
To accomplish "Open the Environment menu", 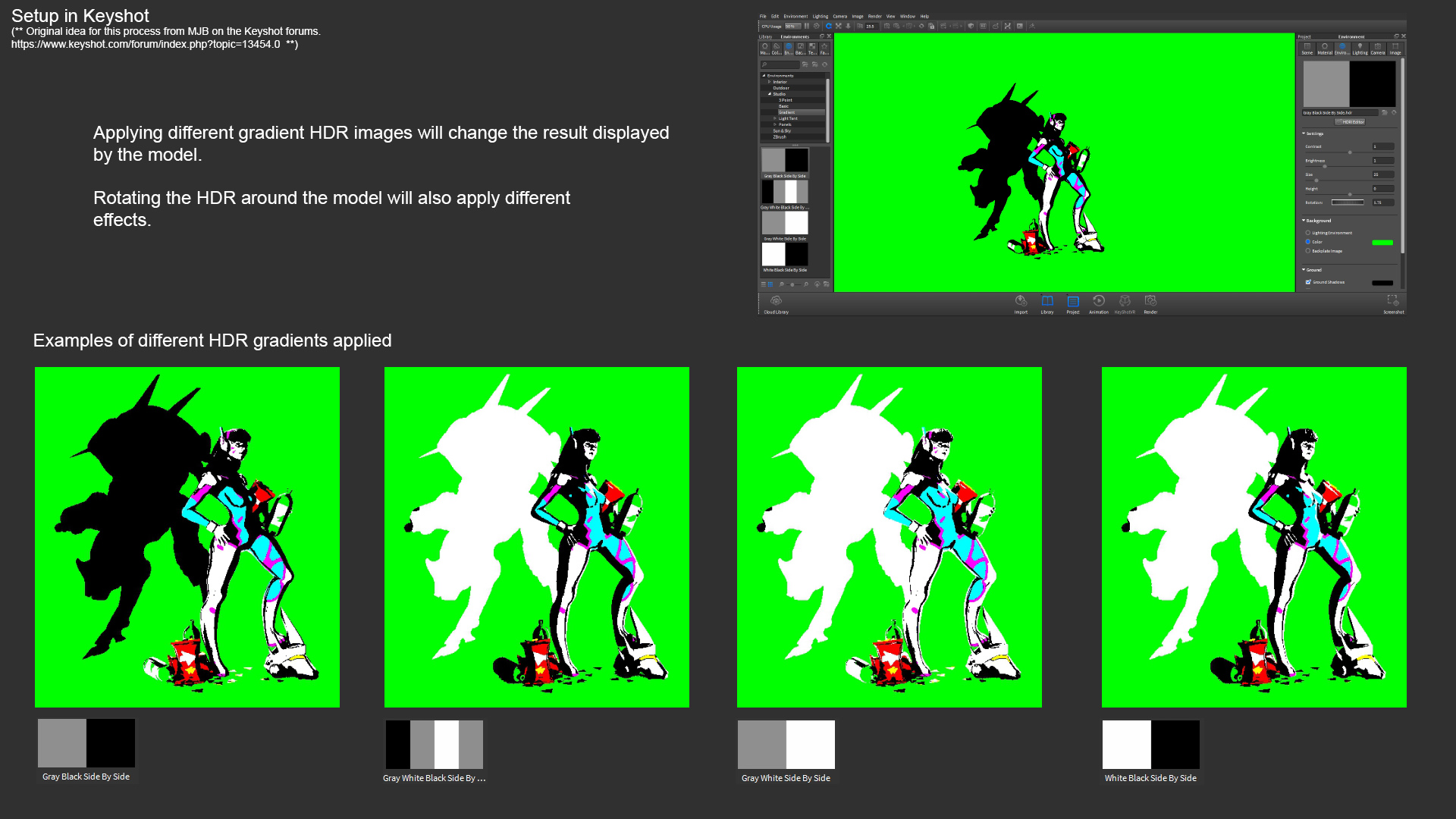I will coord(795,16).
